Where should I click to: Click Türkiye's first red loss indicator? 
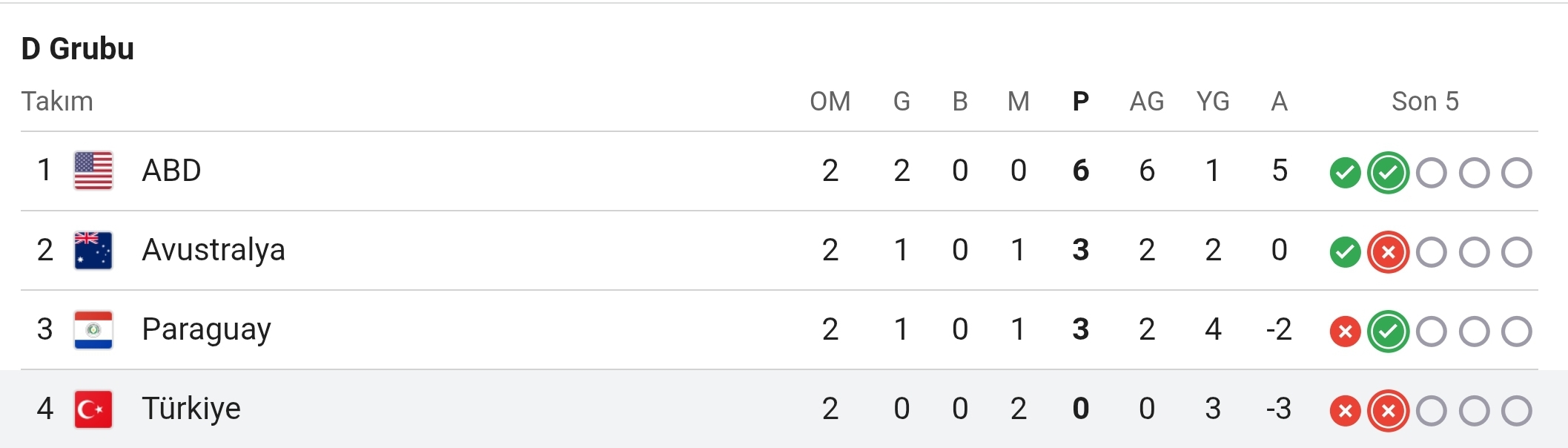1345,411
